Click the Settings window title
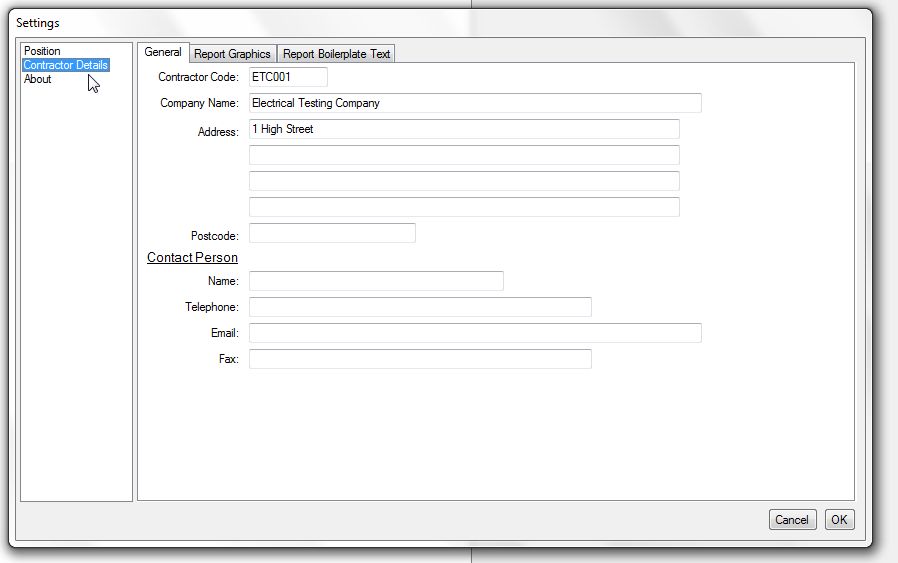This screenshot has width=898, height=563. tap(38, 23)
